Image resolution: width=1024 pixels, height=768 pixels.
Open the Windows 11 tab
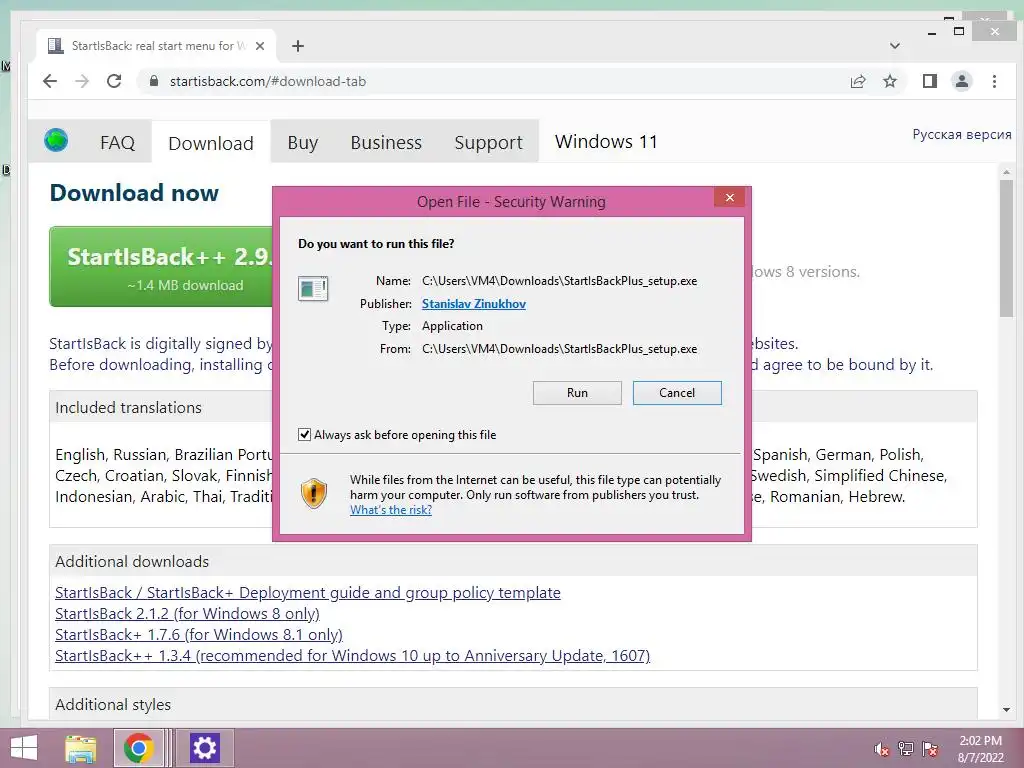606,142
